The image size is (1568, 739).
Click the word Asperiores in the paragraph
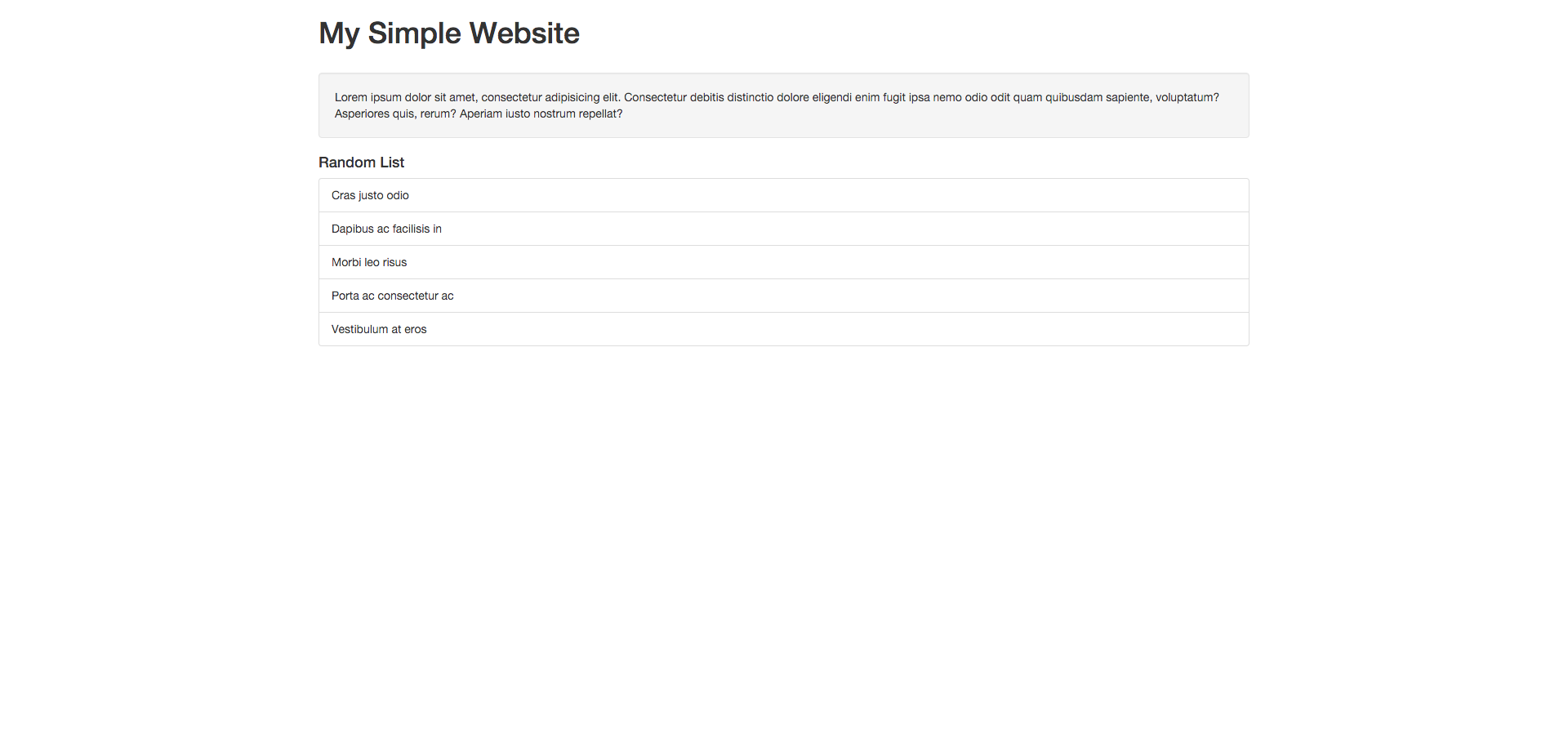tap(362, 114)
